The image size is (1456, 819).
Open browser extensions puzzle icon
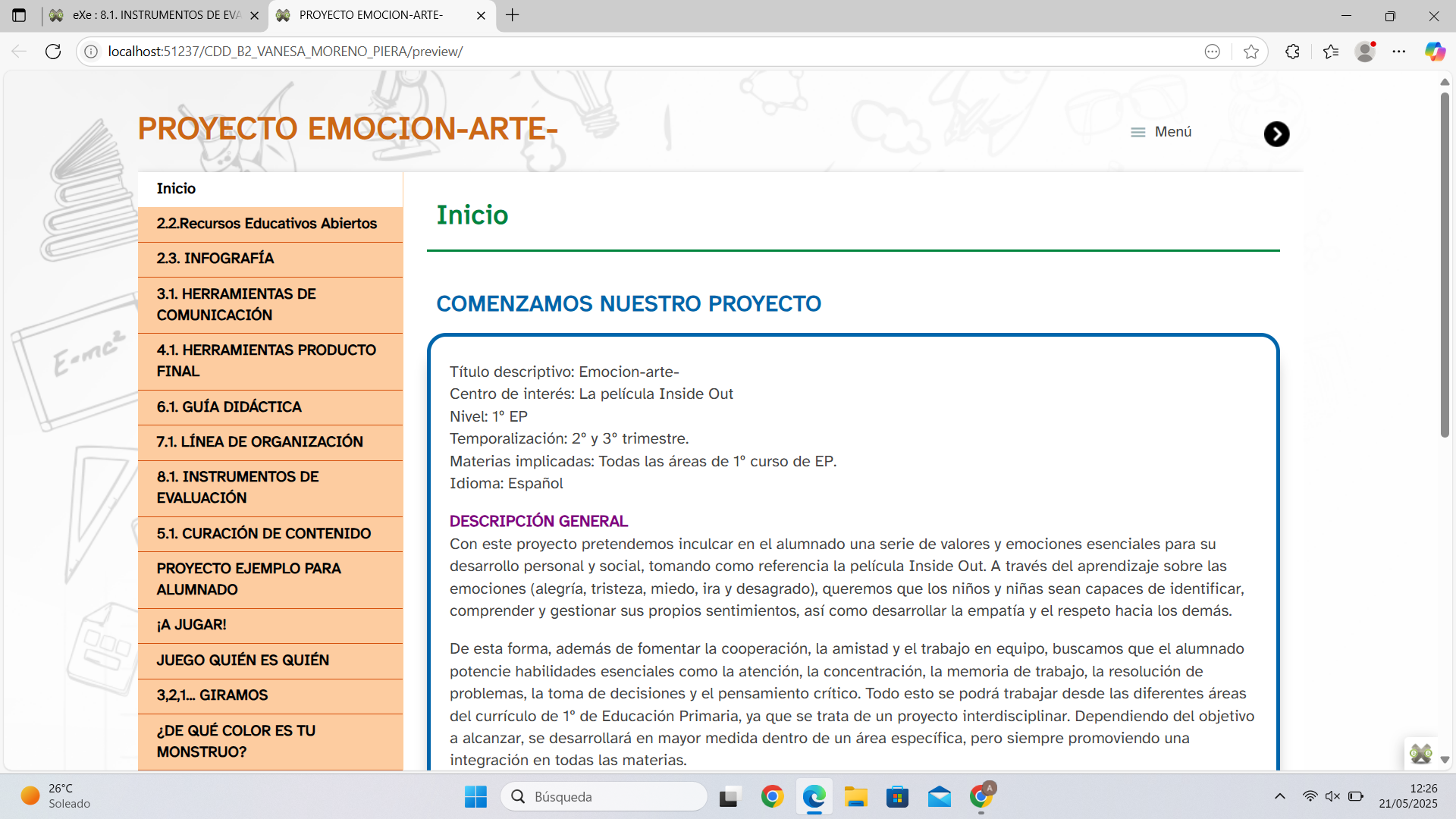[1293, 52]
